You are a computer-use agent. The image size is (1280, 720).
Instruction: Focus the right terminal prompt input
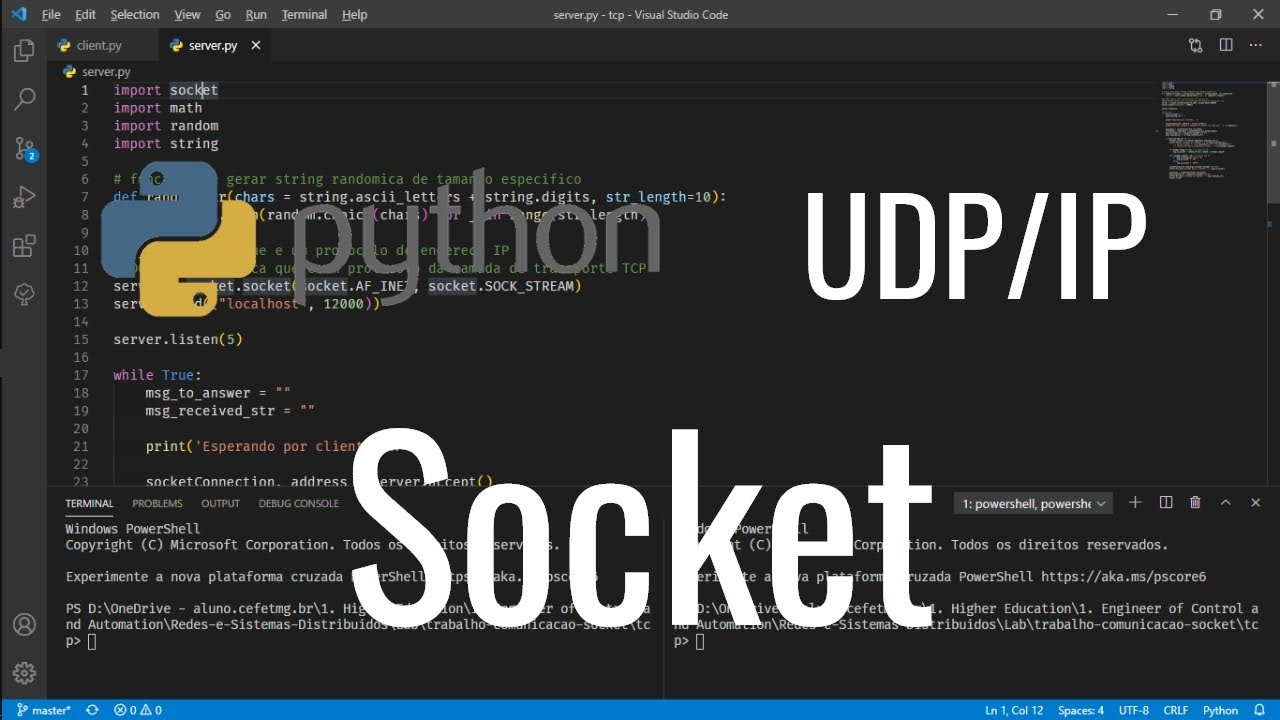(699, 641)
